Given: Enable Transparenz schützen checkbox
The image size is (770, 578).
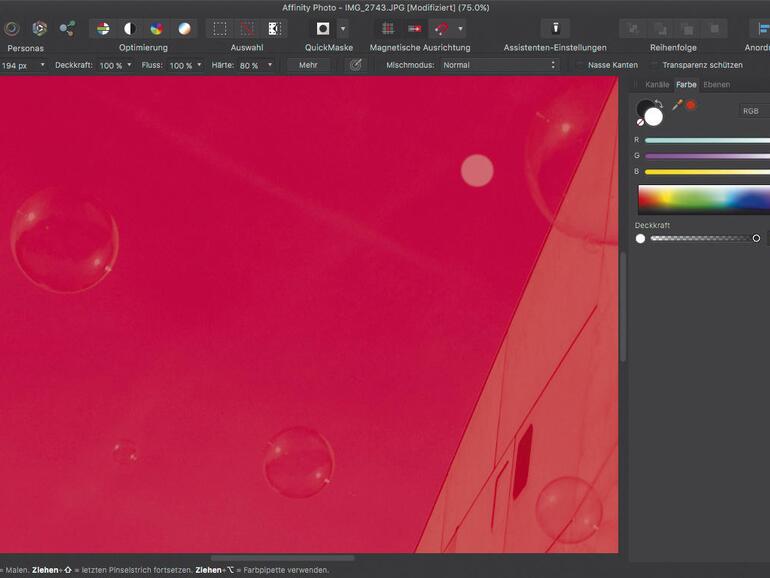Looking at the screenshot, I should coord(654,65).
